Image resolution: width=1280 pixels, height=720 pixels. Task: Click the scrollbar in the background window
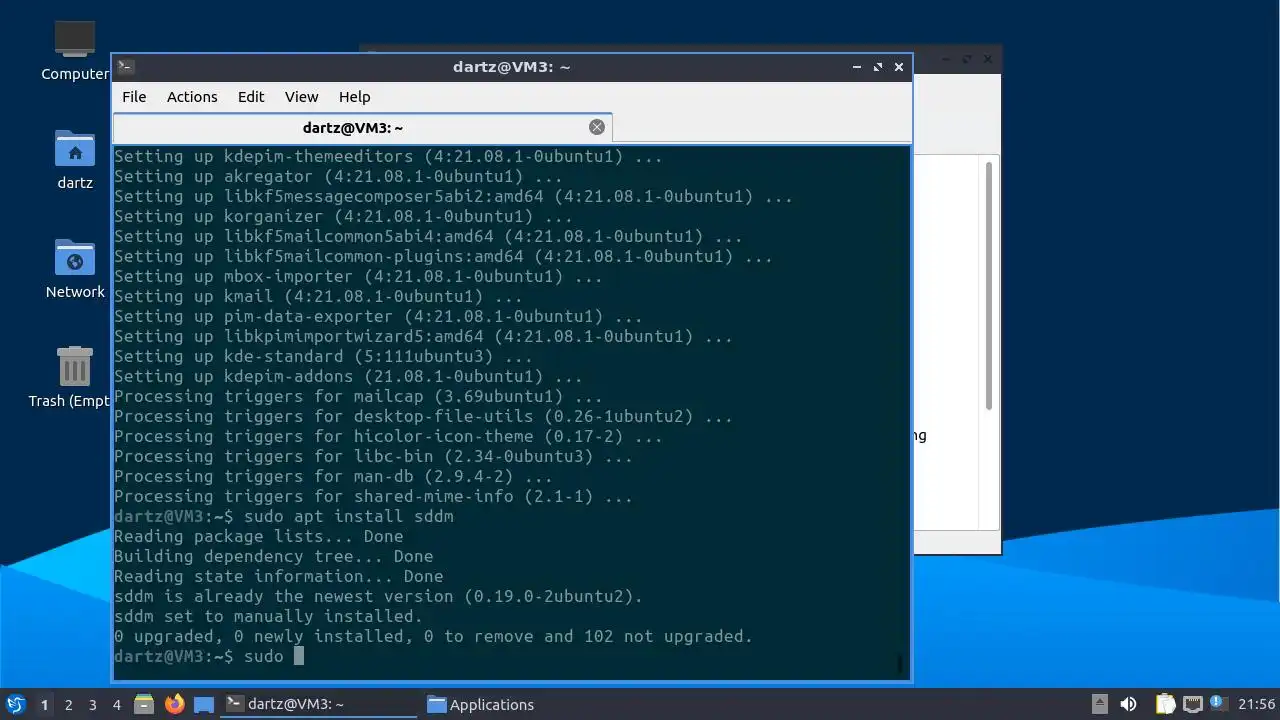989,285
